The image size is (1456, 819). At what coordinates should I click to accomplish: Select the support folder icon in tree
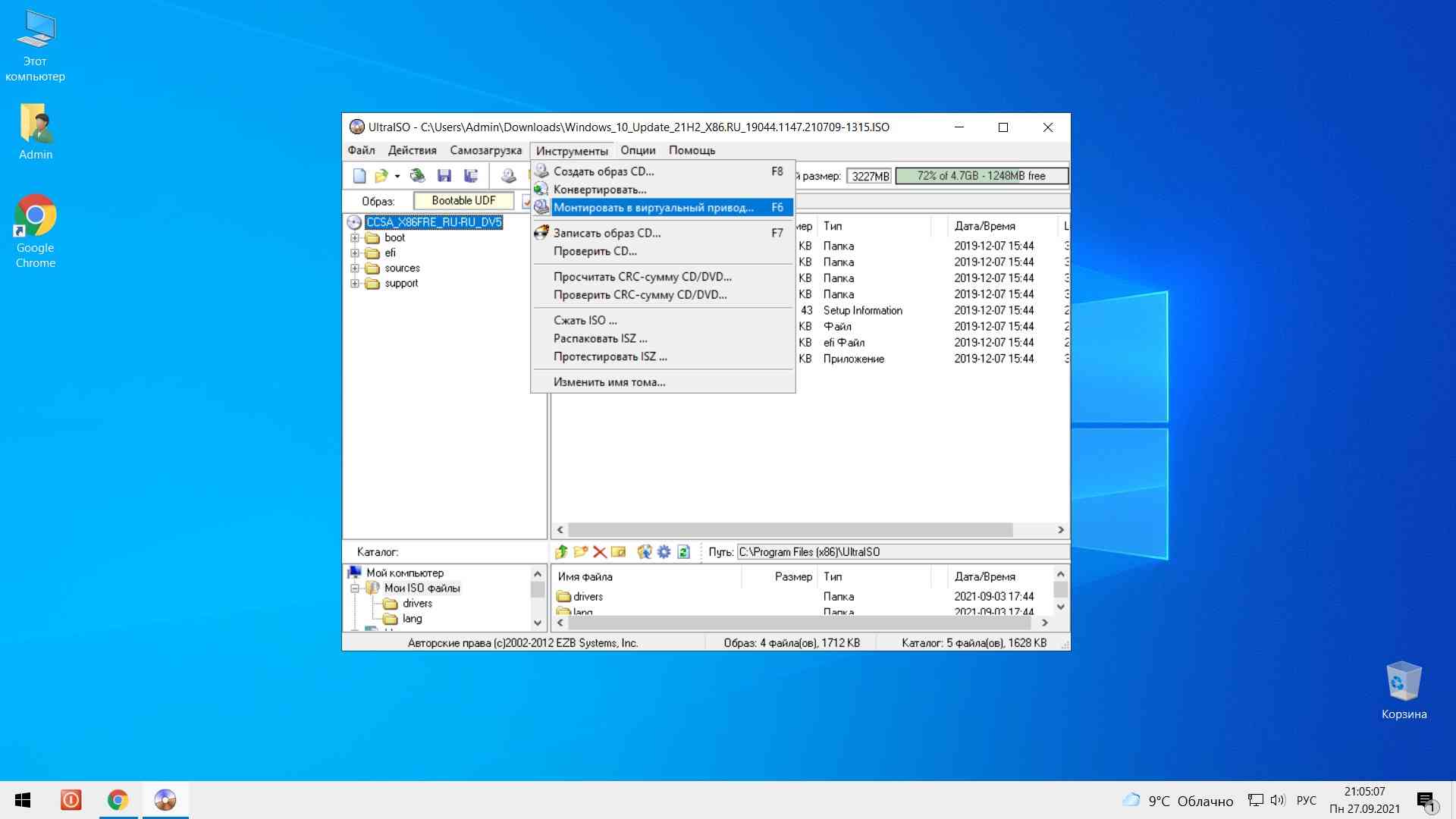pyautogui.click(x=372, y=284)
